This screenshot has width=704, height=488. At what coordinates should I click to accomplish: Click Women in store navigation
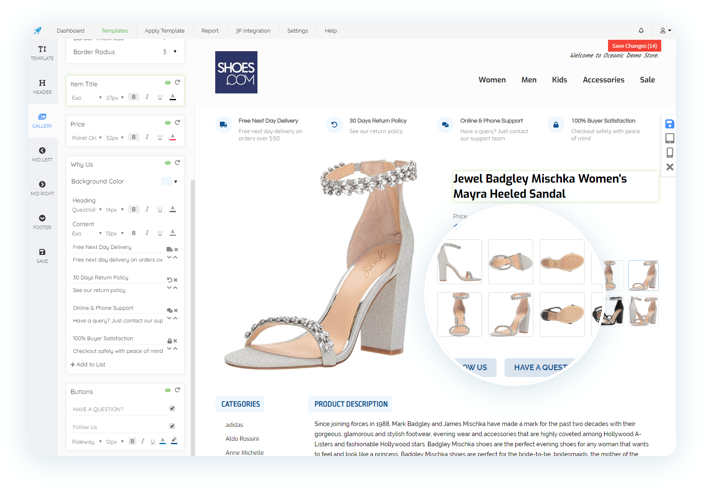492,79
